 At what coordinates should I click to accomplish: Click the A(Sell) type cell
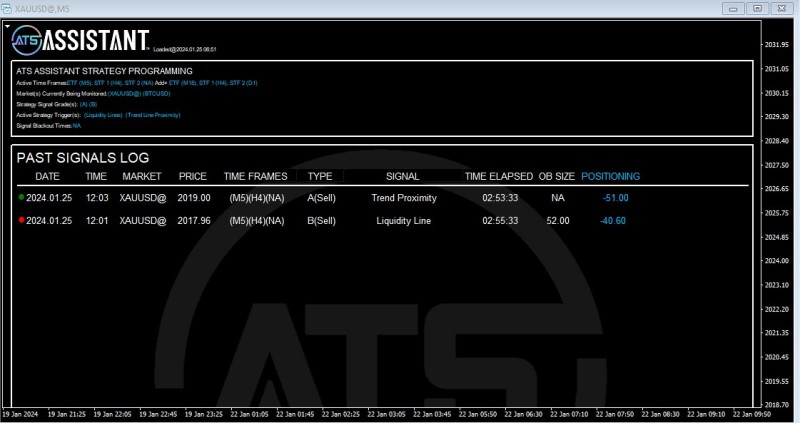point(321,198)
